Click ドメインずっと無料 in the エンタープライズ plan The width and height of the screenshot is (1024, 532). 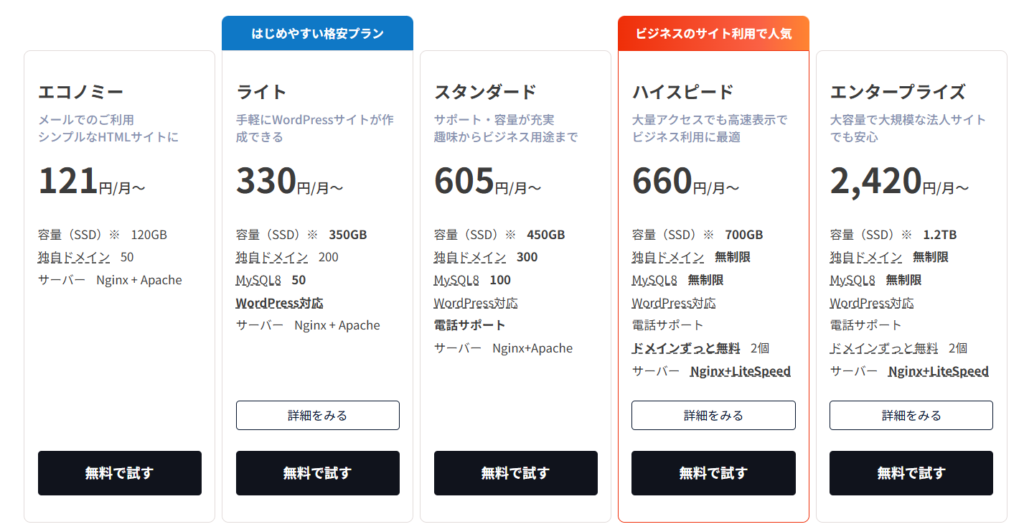pos(884,348)
